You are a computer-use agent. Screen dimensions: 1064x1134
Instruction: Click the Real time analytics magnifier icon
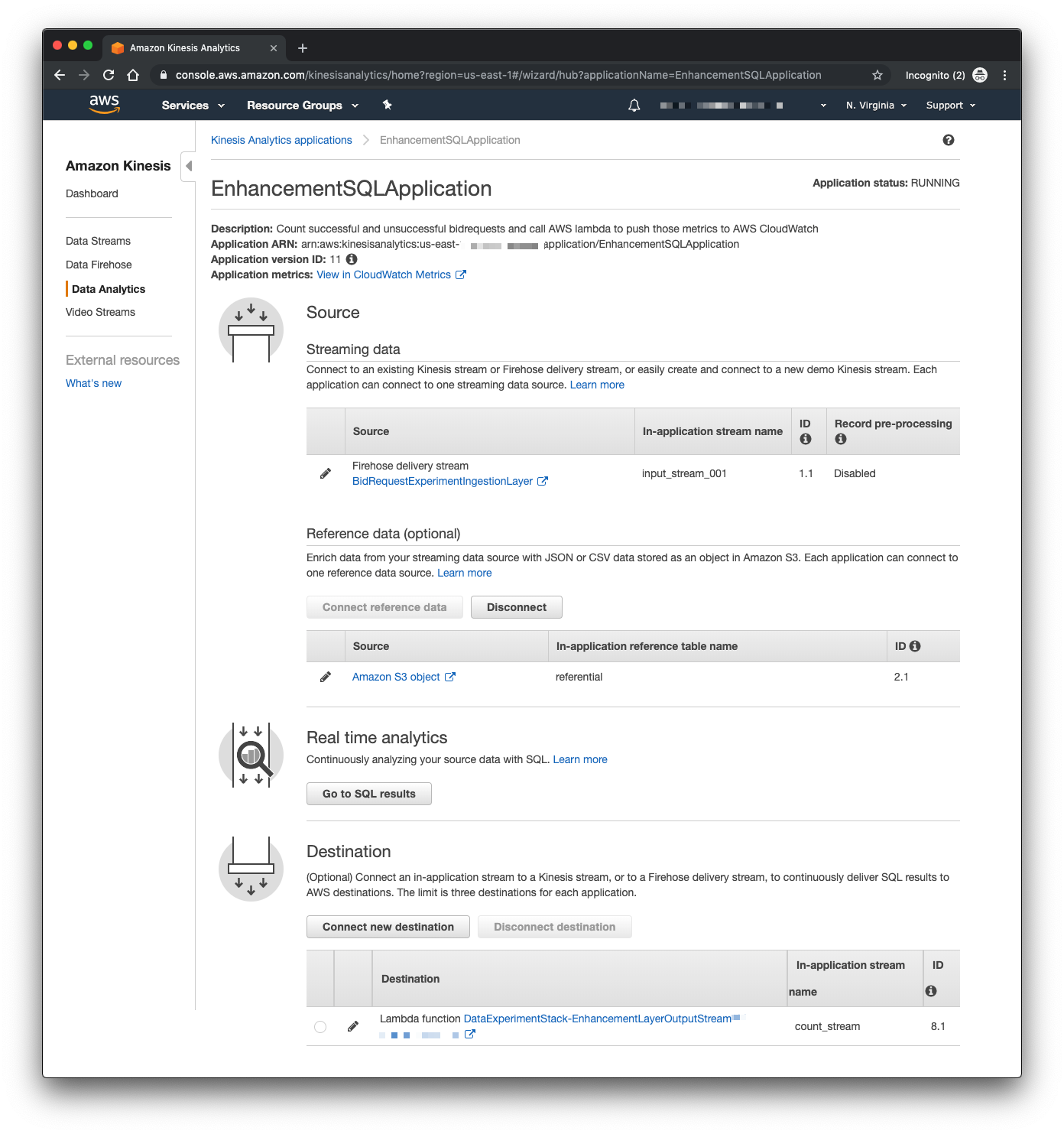coord(251,755)
